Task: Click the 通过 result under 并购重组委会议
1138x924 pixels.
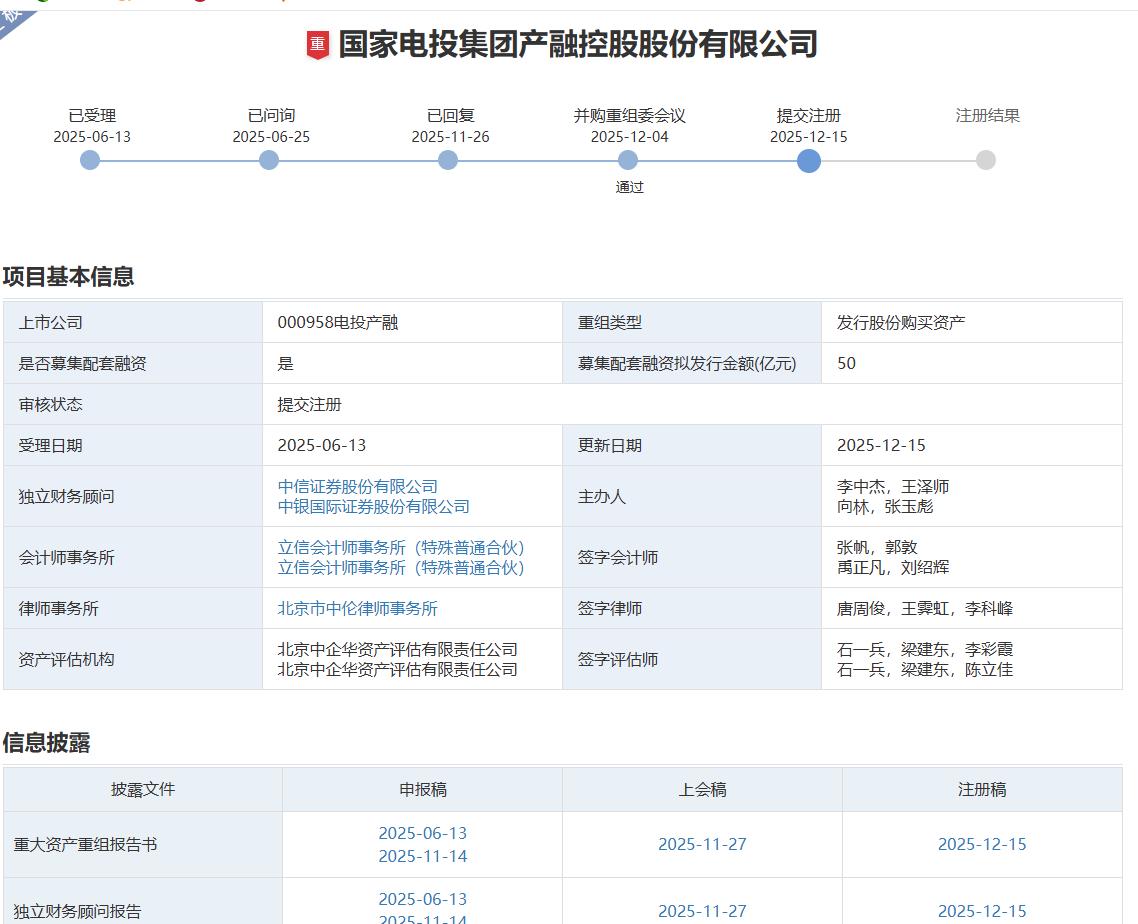Action: coord(629,187)
